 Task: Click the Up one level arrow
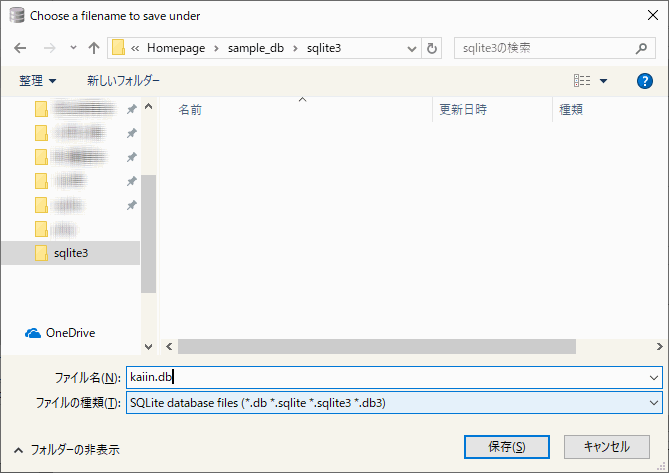93,48
